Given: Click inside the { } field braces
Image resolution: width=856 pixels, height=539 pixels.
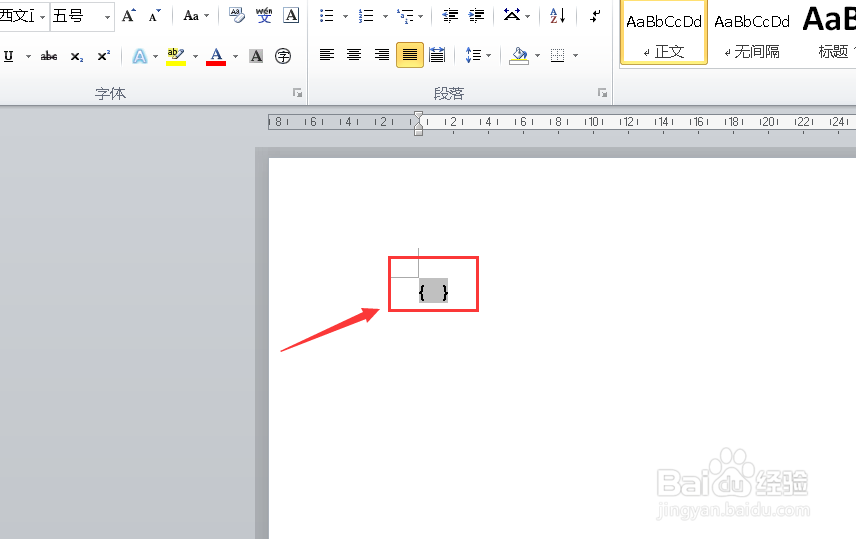Looking at the screenshot, I should pos(433,292).
